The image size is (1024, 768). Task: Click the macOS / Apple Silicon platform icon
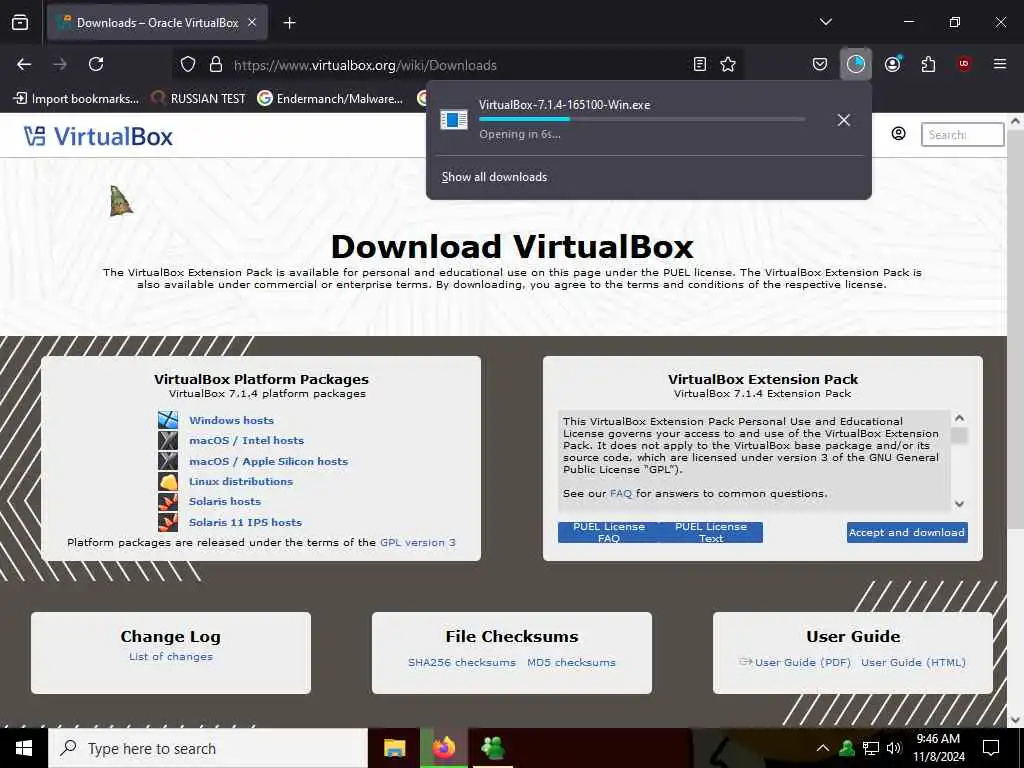168,460
